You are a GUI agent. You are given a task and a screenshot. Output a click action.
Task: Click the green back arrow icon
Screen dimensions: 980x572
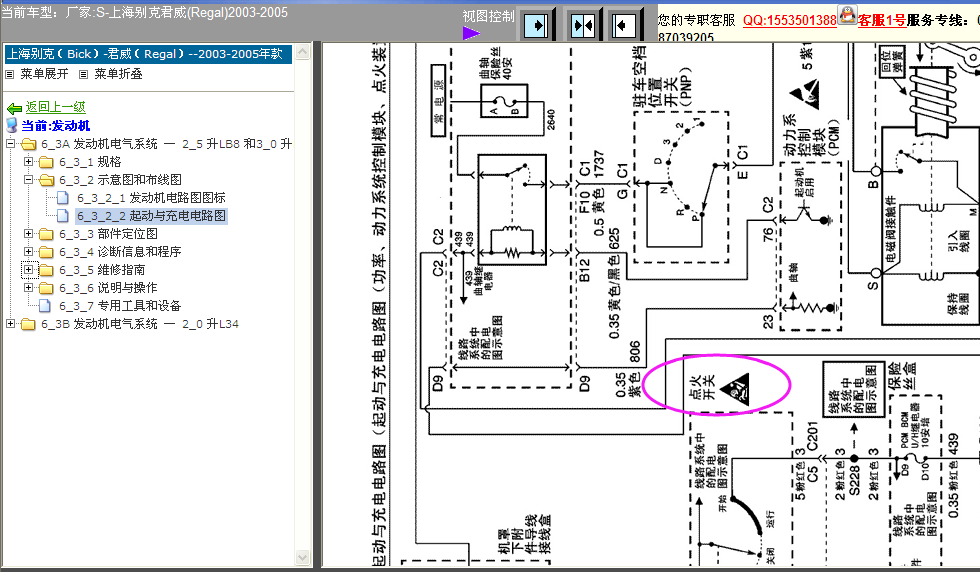tap(14, 108)
